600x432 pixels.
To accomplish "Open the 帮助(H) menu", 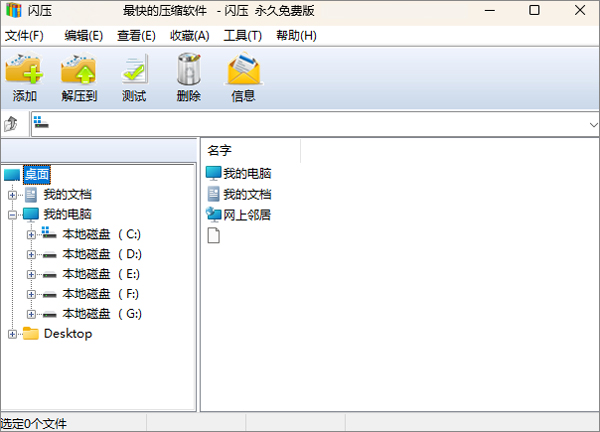I will tap(296, 36).
